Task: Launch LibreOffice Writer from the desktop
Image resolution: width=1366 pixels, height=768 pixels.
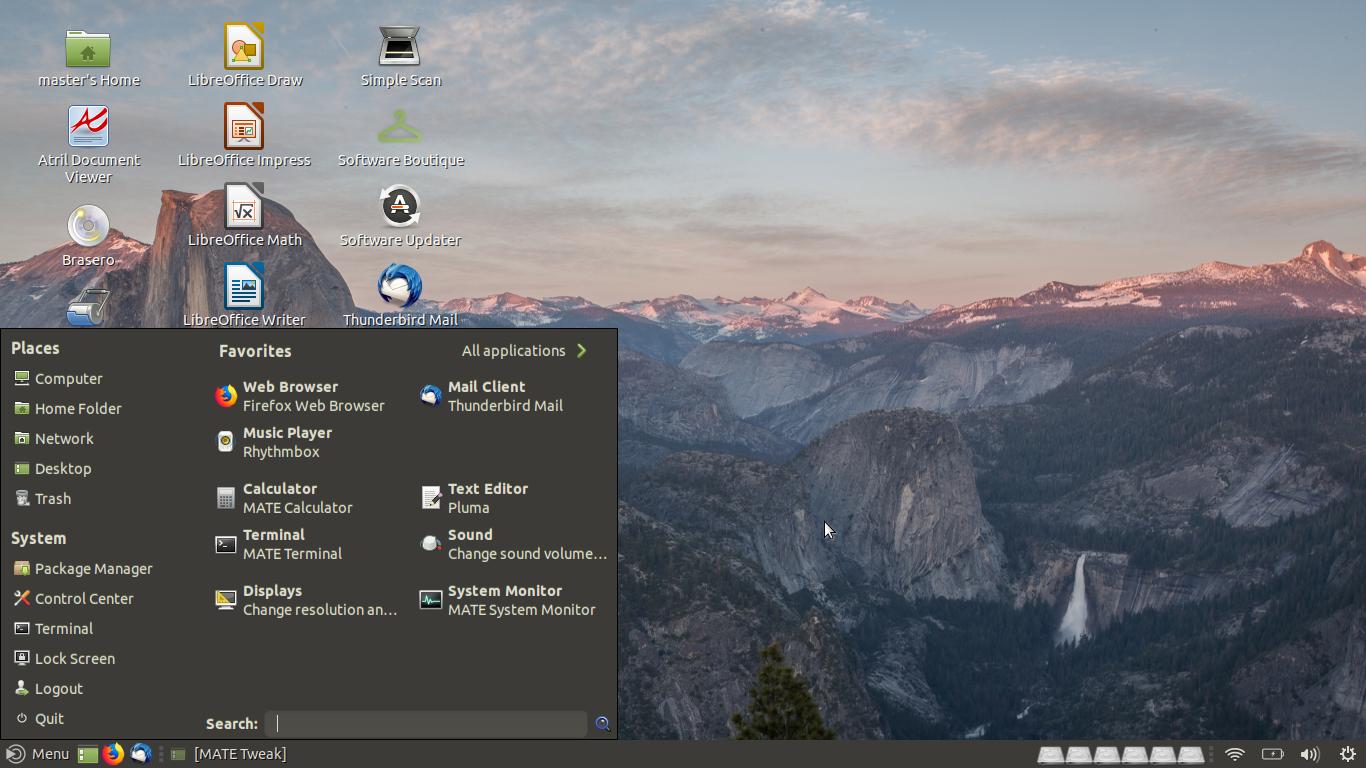Action: click(244, 285)
